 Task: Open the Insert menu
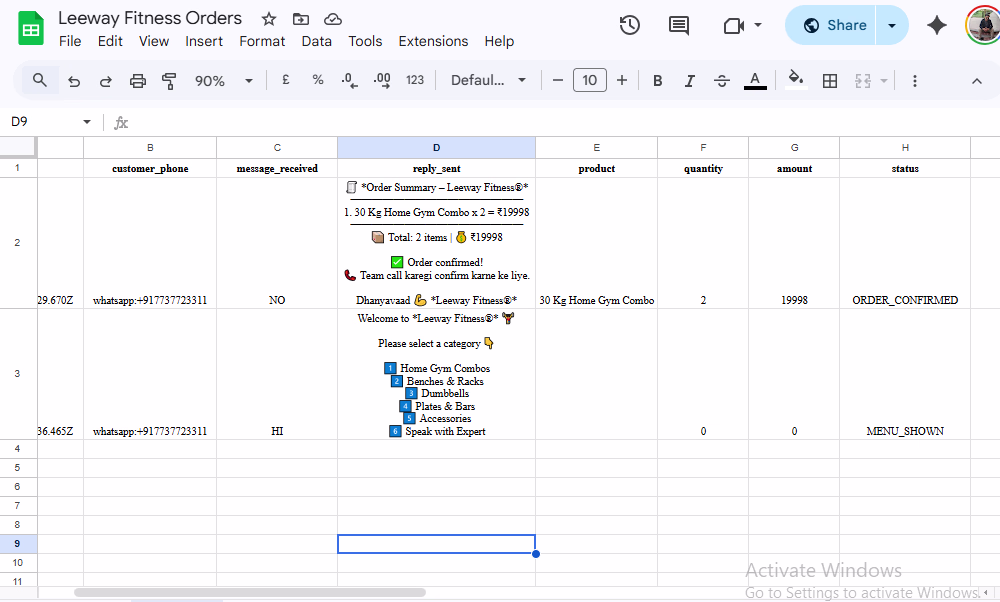click(x=203, y=41)
